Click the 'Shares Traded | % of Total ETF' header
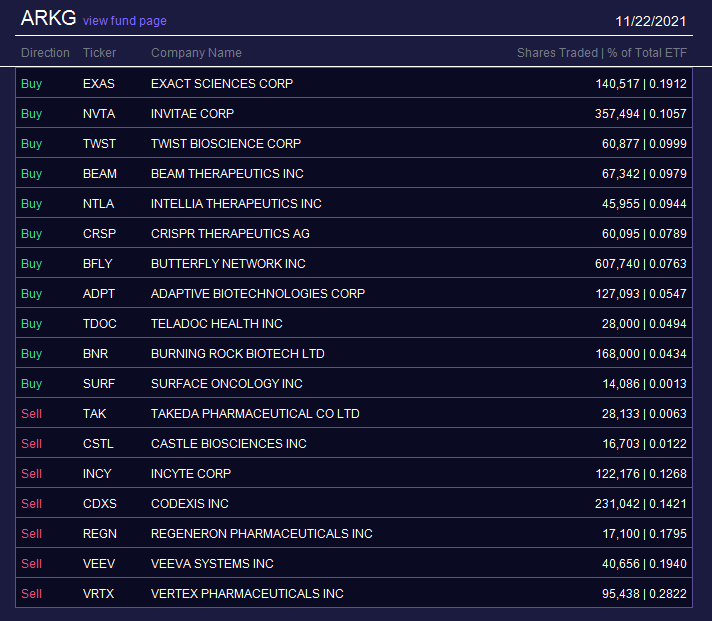This screenshot has width=712, height=621. (602, 53)
